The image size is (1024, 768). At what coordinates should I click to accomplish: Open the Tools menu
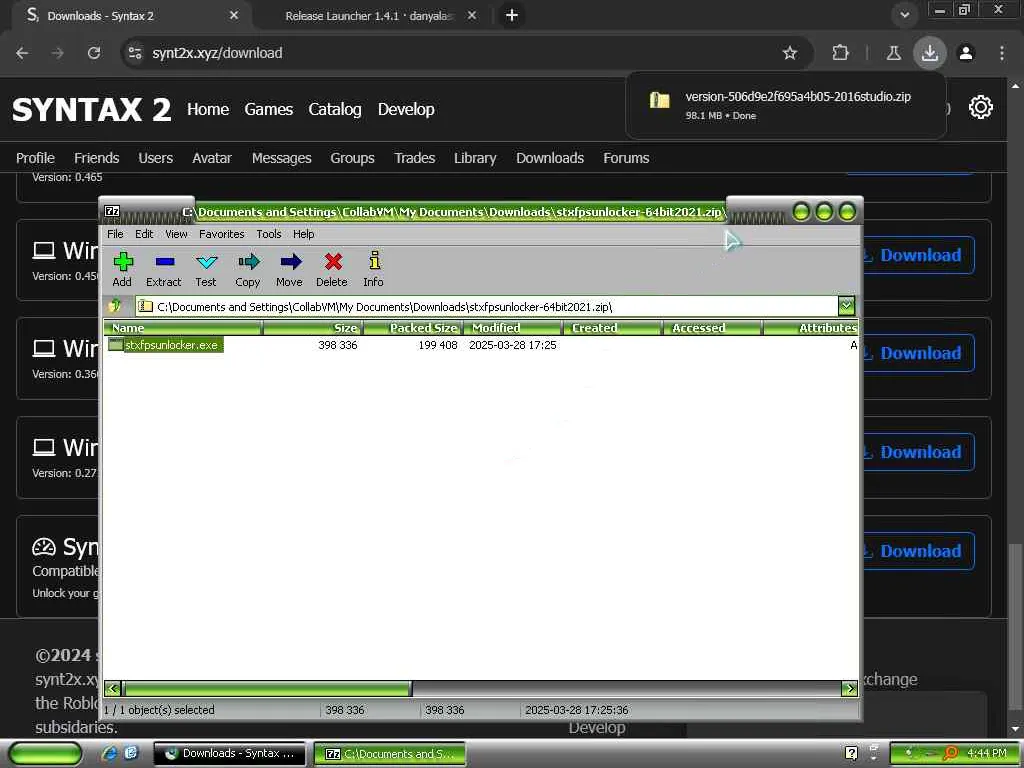(x=268, y=234)
